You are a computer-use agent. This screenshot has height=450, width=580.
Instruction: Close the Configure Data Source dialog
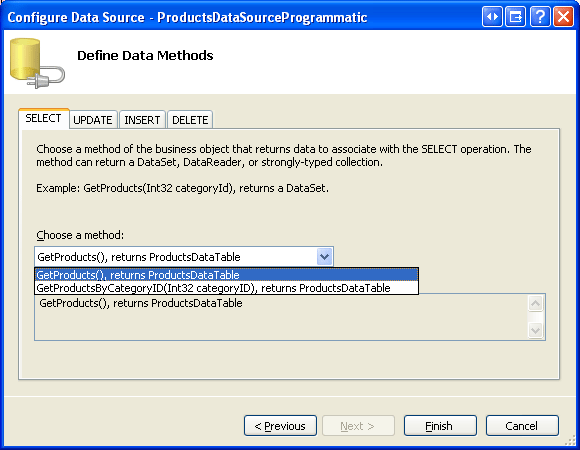563,17
